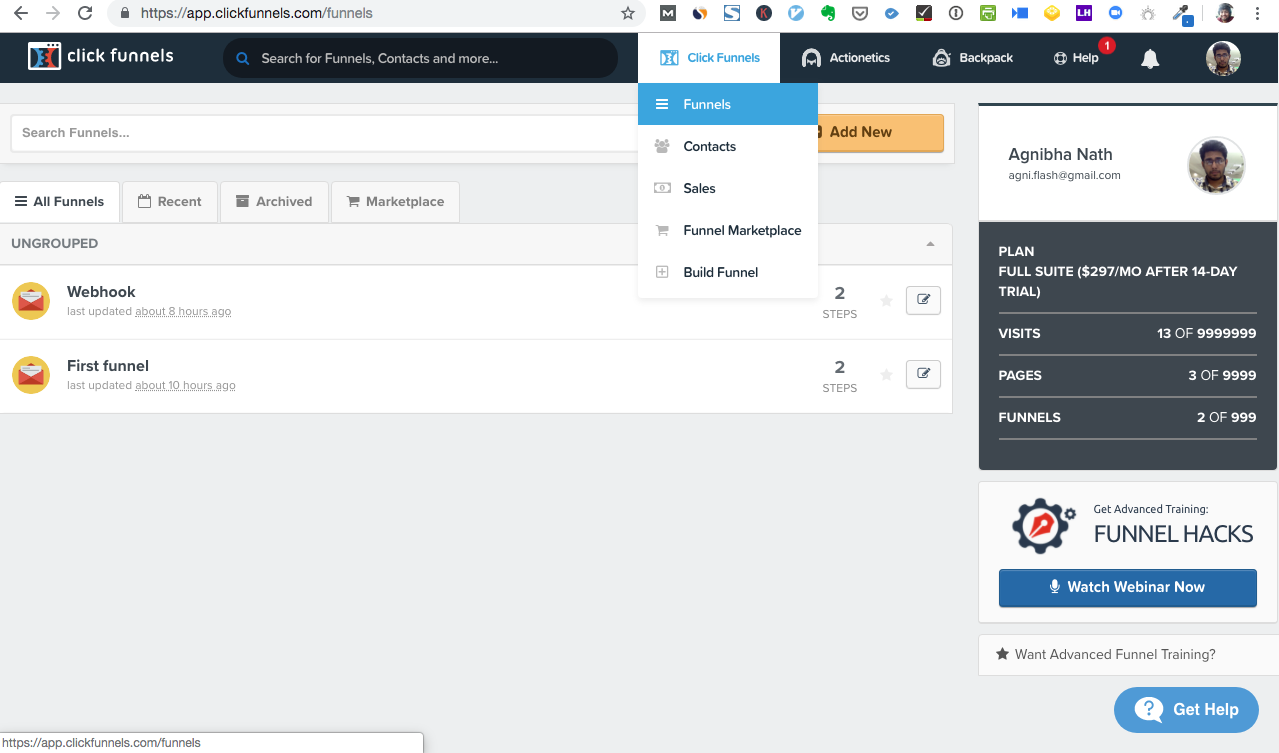This screenshot has height=753, width=1279.
Task: Click the Get Help chat button
Action: pyautogui.click(x=1187, y=710)
